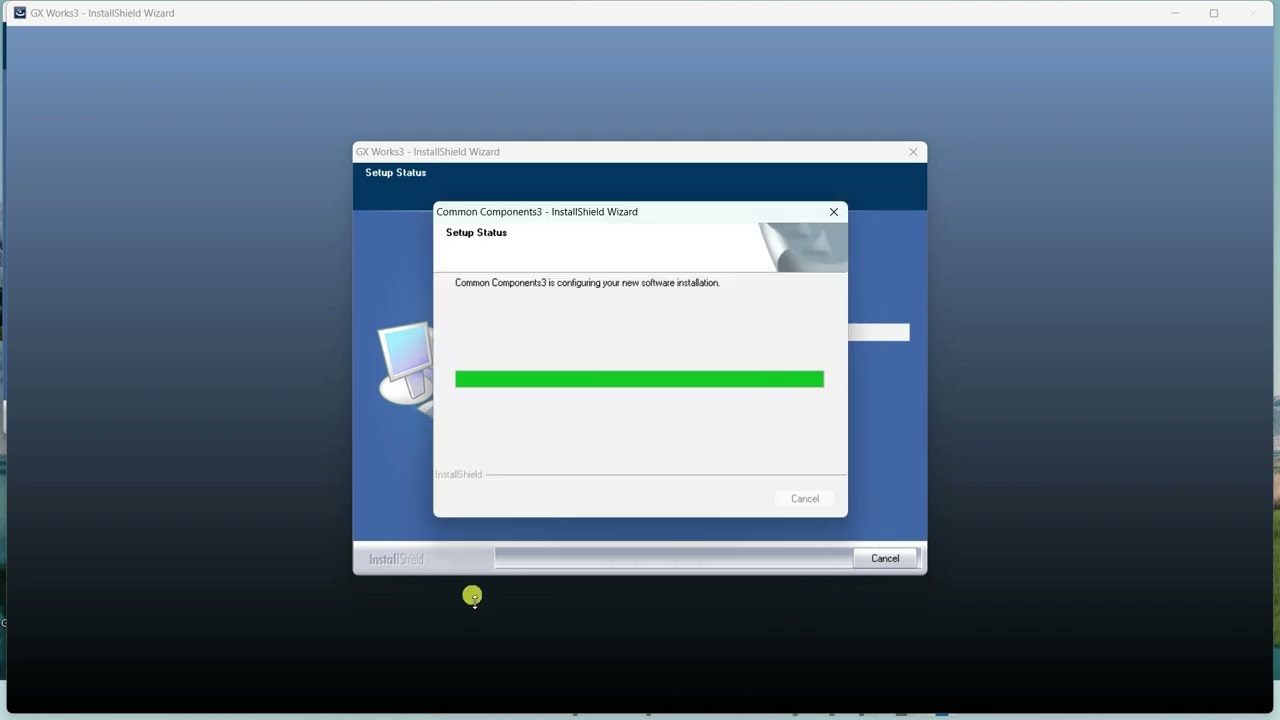This screenshot has width=1280, height=720.
Task: Maximize the outer GX Works3 window
Action: [x=1214, y=13]
